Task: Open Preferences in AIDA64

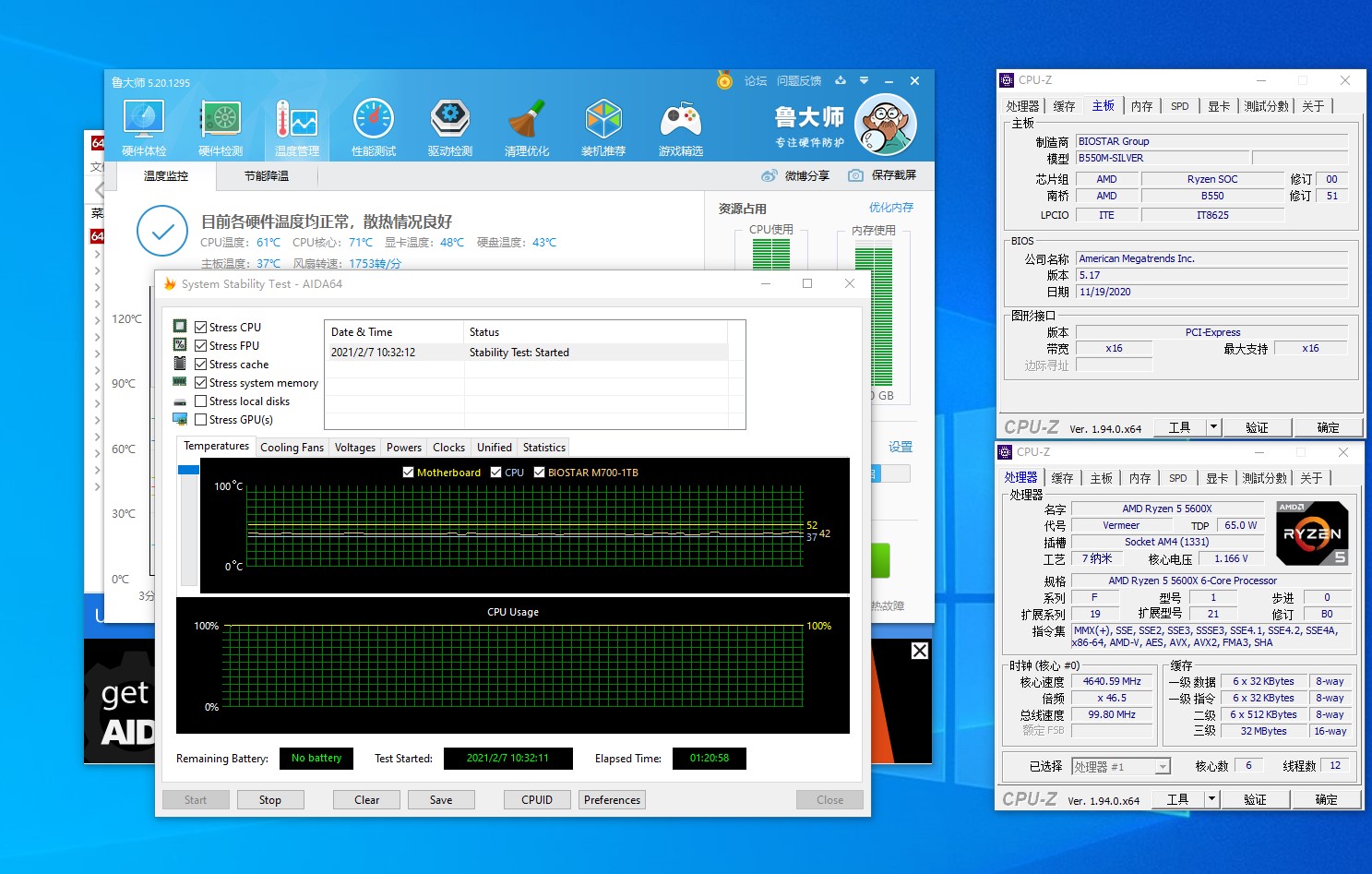Action: [x=612, y=800]
